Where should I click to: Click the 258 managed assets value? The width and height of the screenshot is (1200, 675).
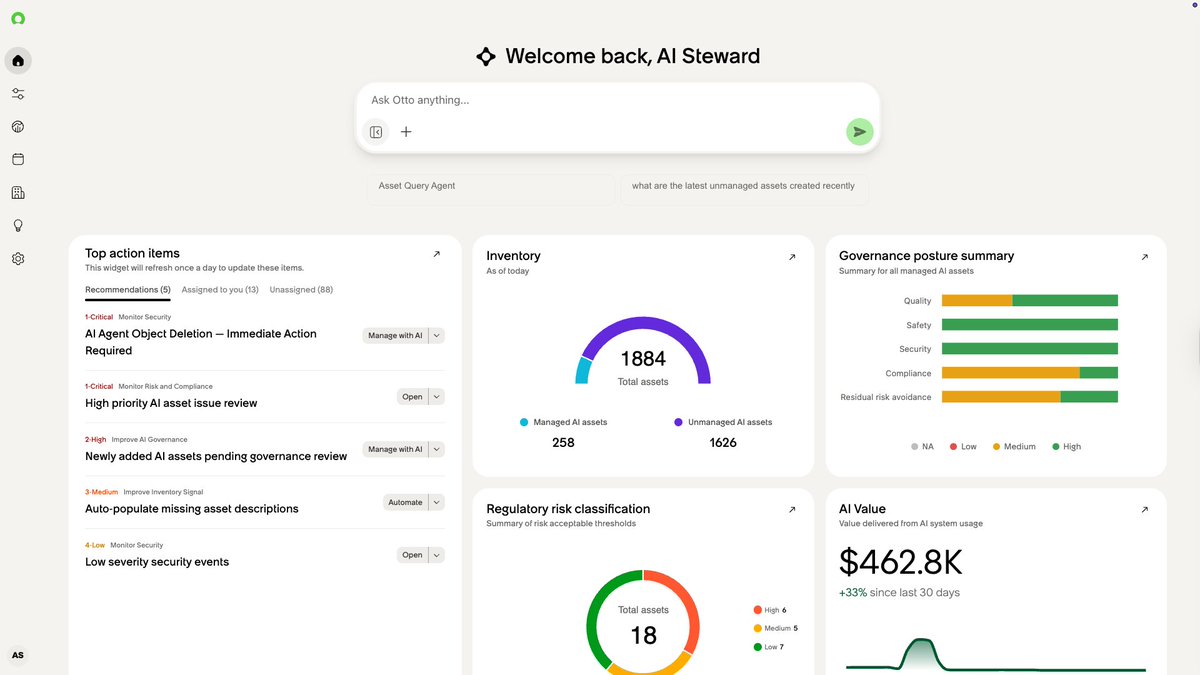[x=563, y=442]
